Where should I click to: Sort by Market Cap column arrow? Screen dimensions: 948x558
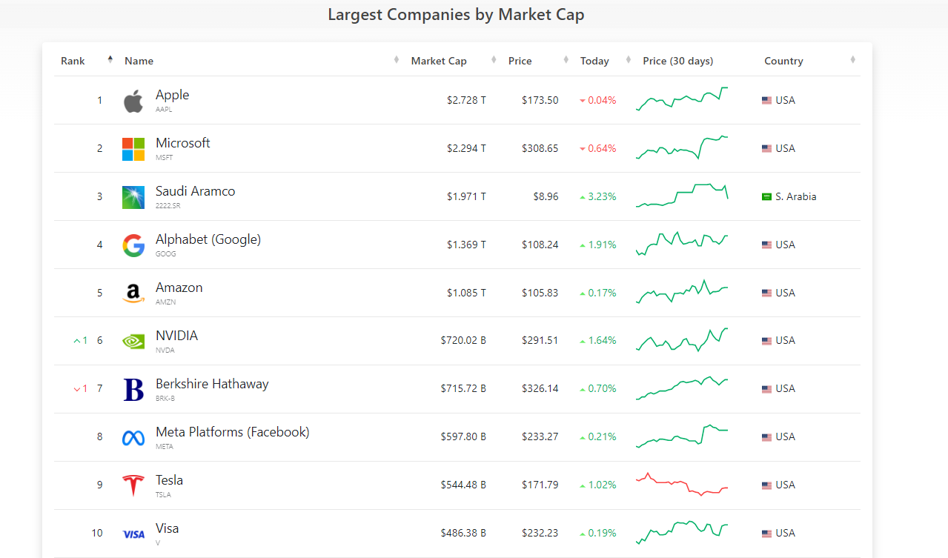pyautogui.click(x=494, y=59)
